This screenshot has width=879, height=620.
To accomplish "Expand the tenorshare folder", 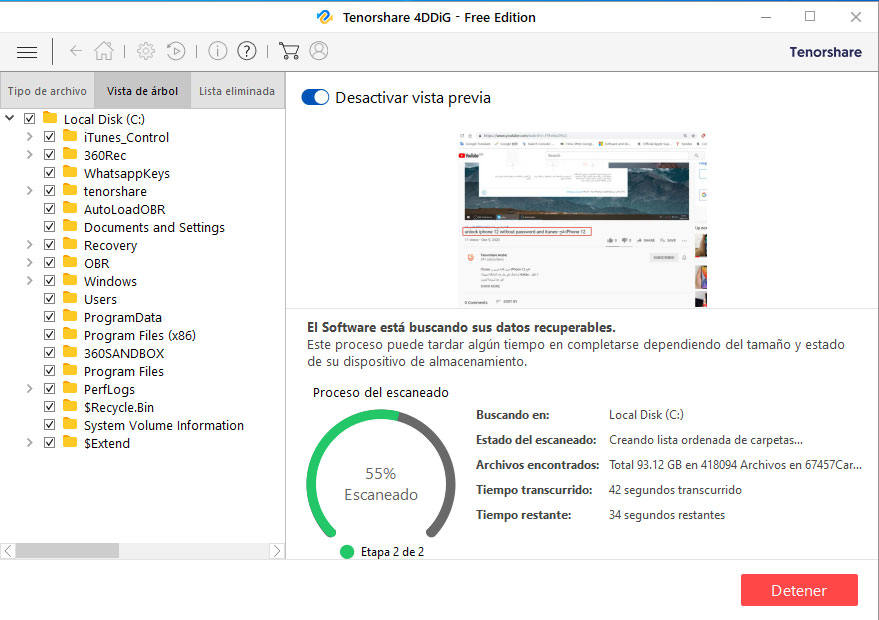I will point(30,191).
